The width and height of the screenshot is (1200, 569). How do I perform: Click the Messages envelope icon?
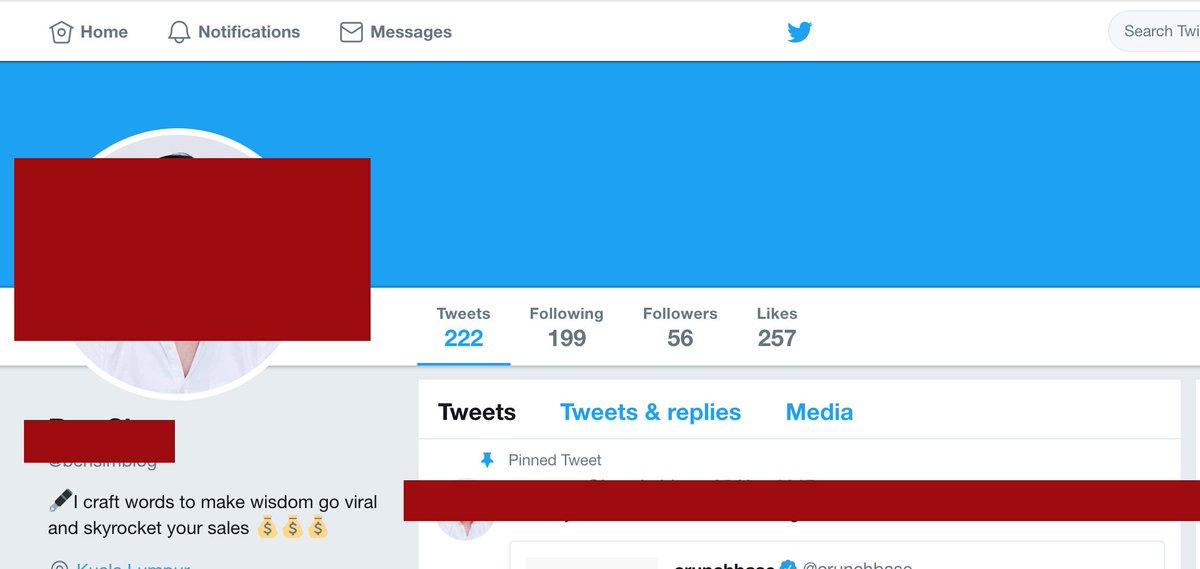351,32
